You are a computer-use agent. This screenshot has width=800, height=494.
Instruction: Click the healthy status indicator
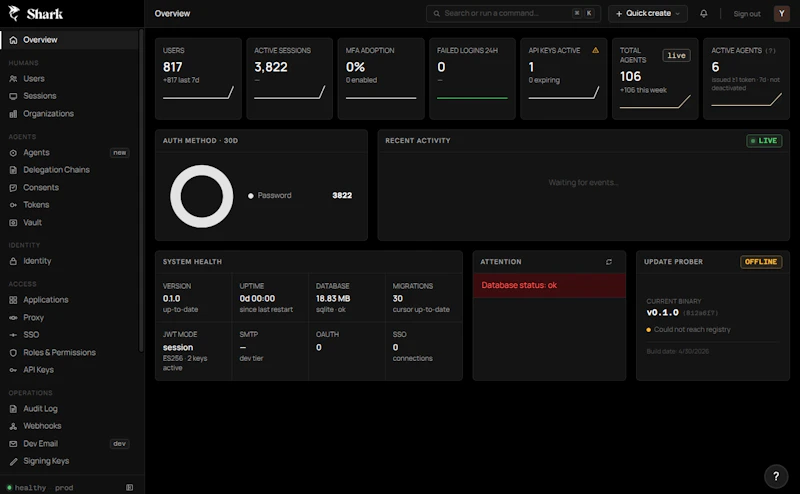click(27, 488)
